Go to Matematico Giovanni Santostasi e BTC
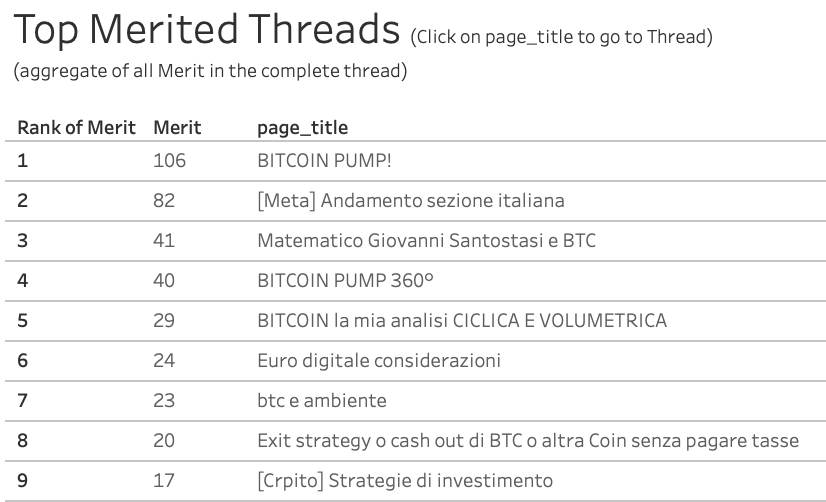The width and height of the screenshot is (826, 502). pyautogui.click(x=426, y=241)
